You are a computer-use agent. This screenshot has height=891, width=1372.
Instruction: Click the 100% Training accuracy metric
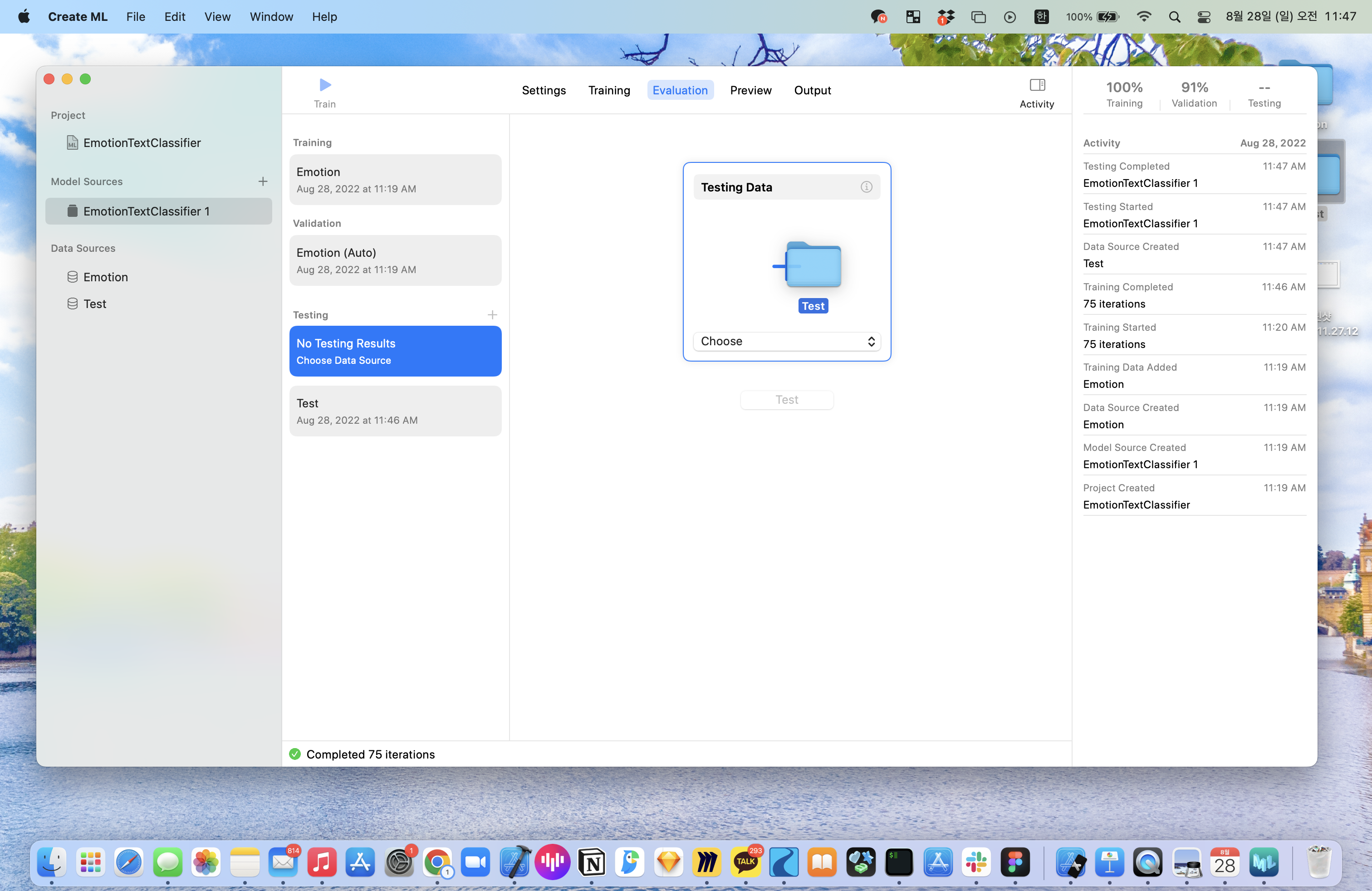(x=1124, y=94)
